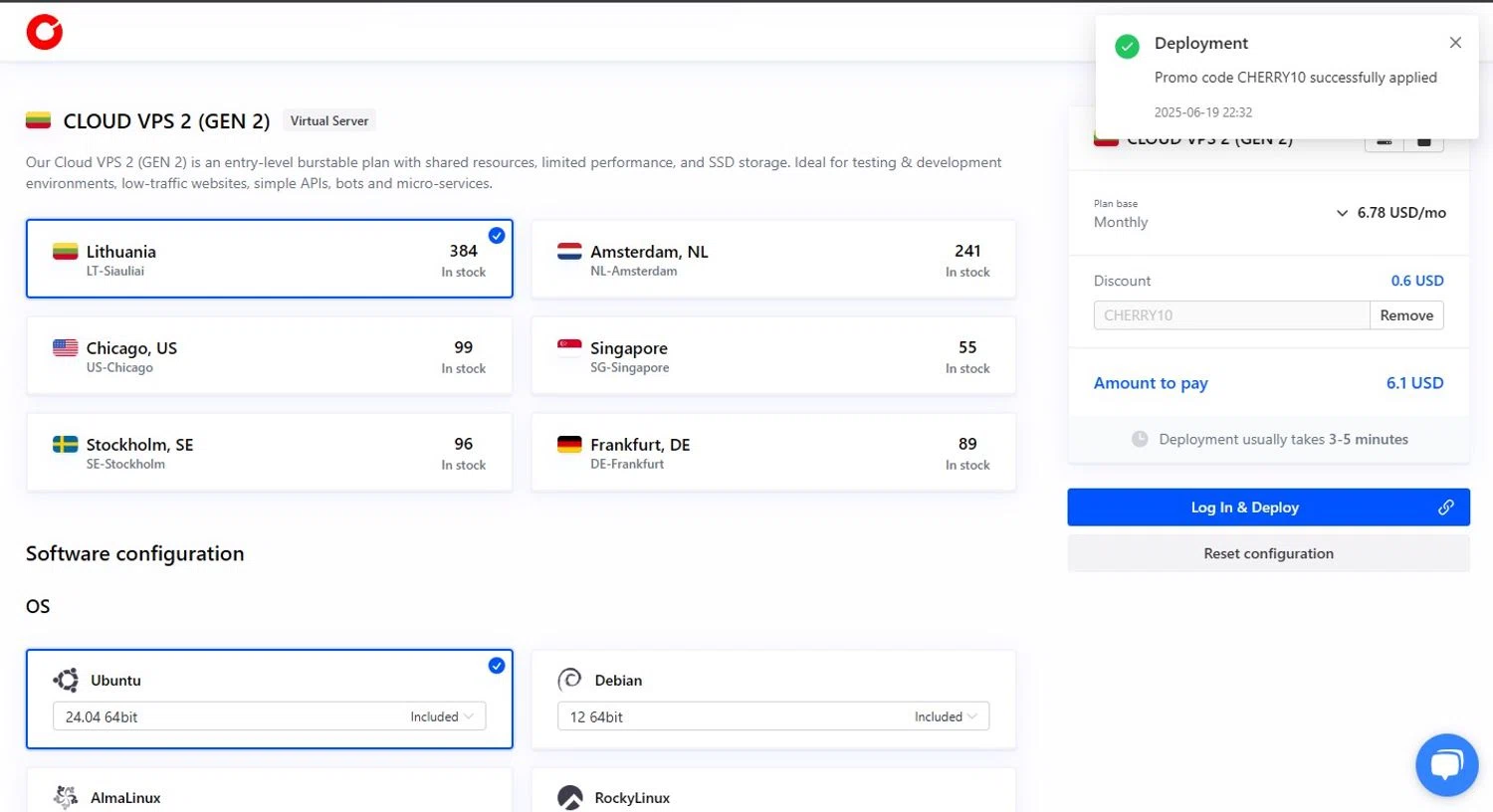Click the 384 In stock count
1493x812 pixels.
pyautogui.click(x=464, y=261)
